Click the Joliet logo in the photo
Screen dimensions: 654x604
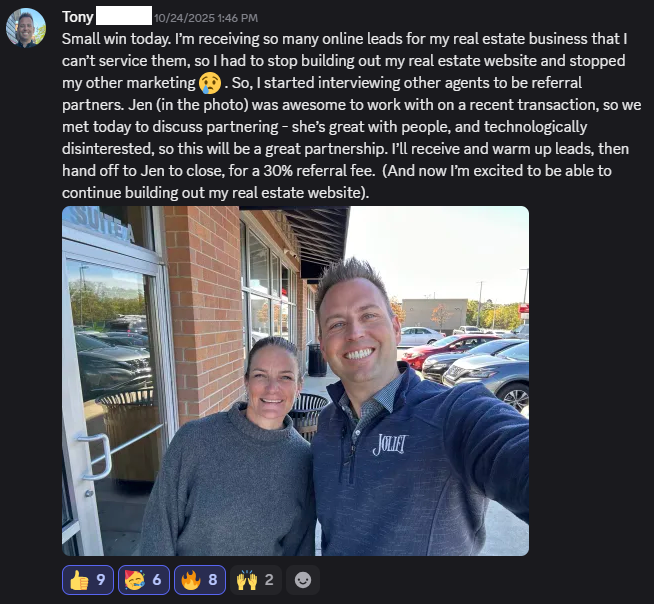(390, 444)
